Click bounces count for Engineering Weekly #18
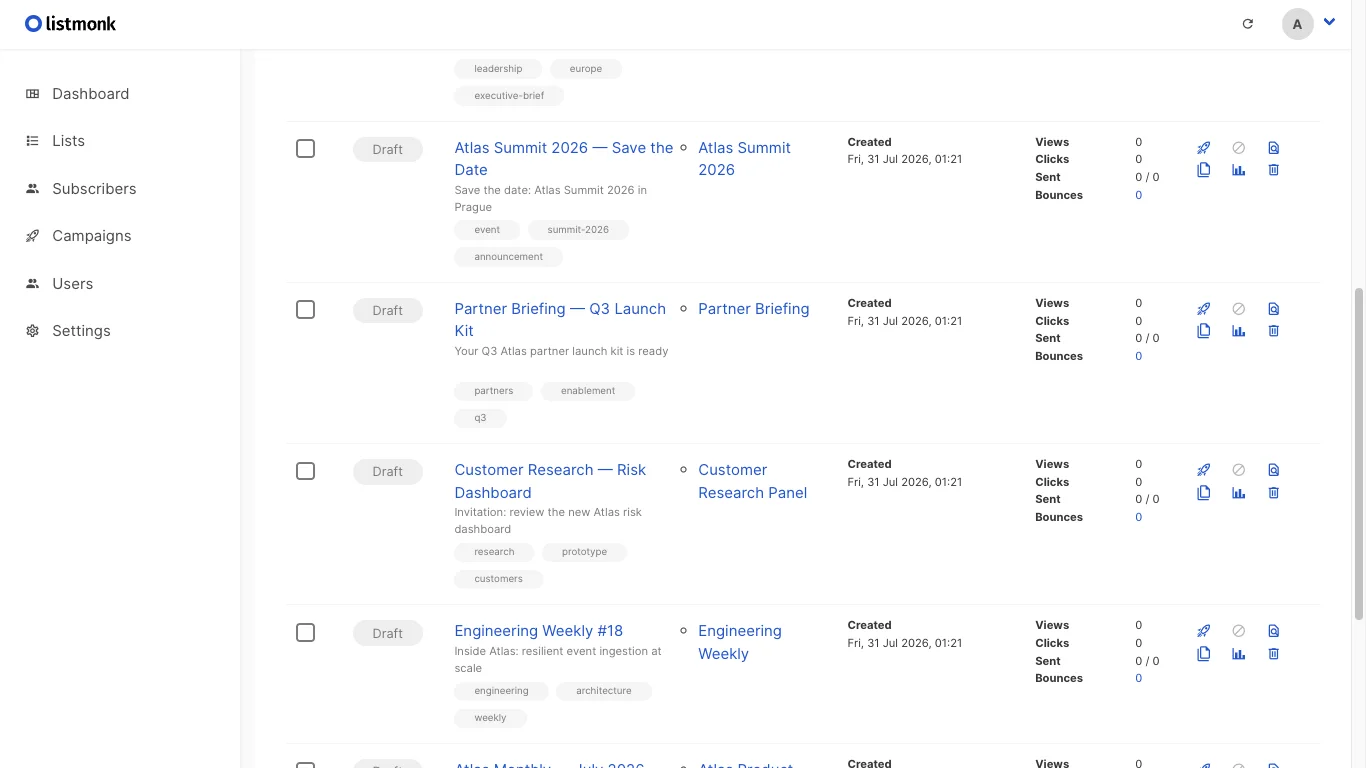Image resolution: width=1366 pixels, height=768 pixels. point(1138,678)
